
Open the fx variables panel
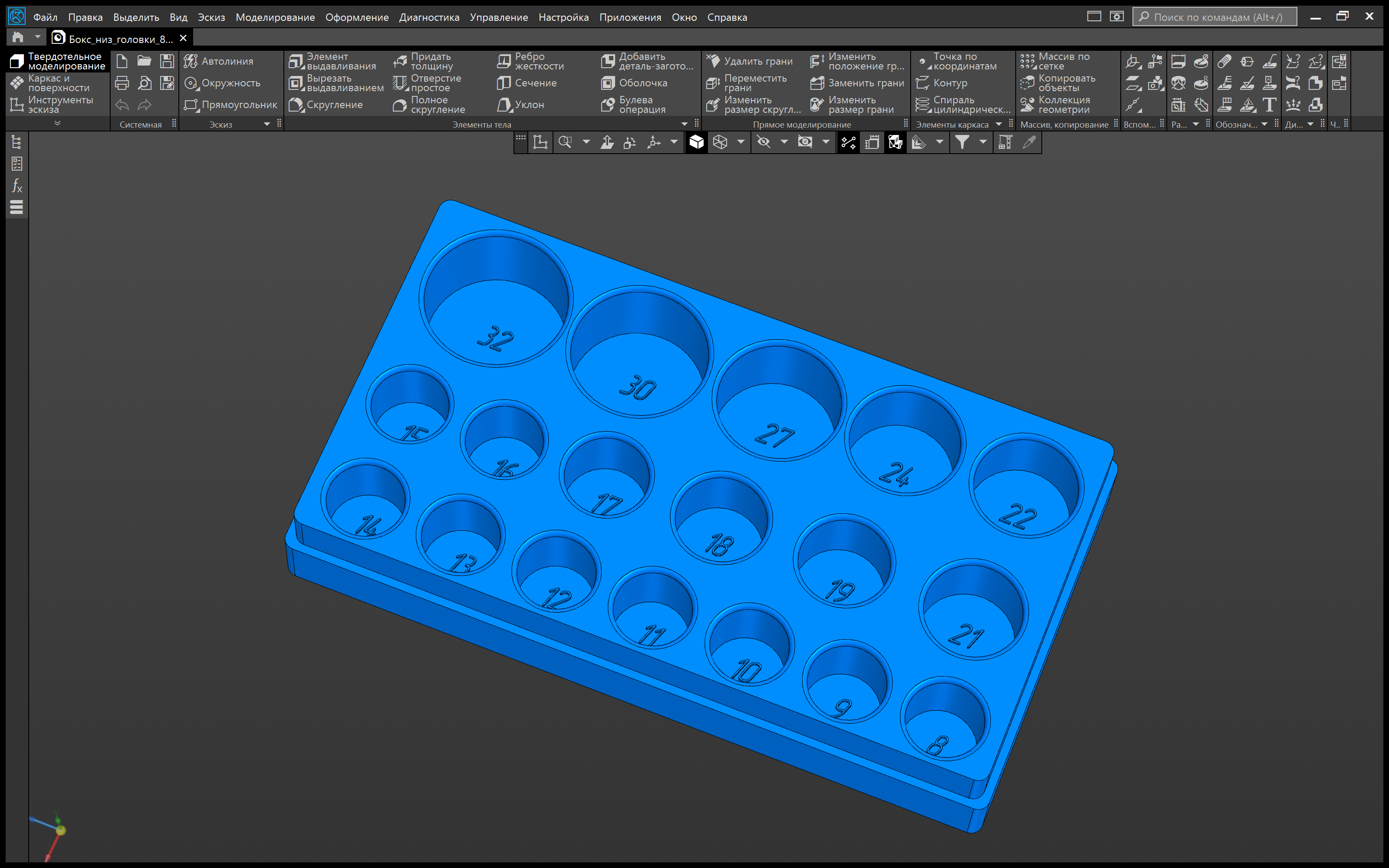pos(16,185)
